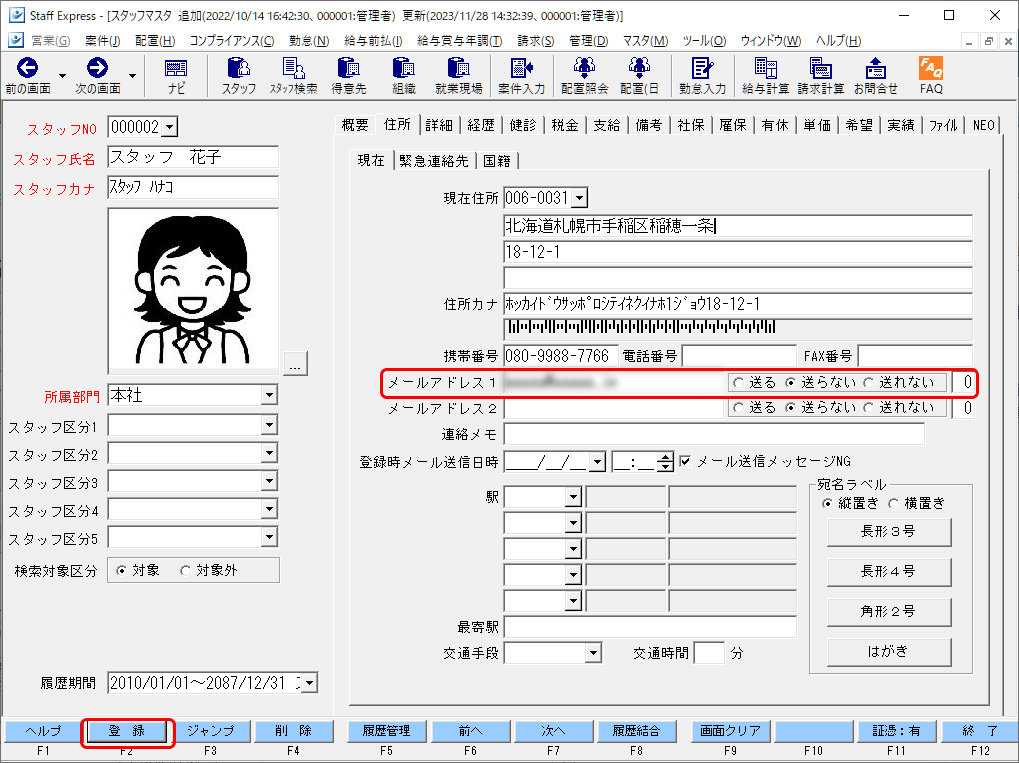Click the staff photo thumbnail
Screen dimensions: 1019x763
(193, 291)
